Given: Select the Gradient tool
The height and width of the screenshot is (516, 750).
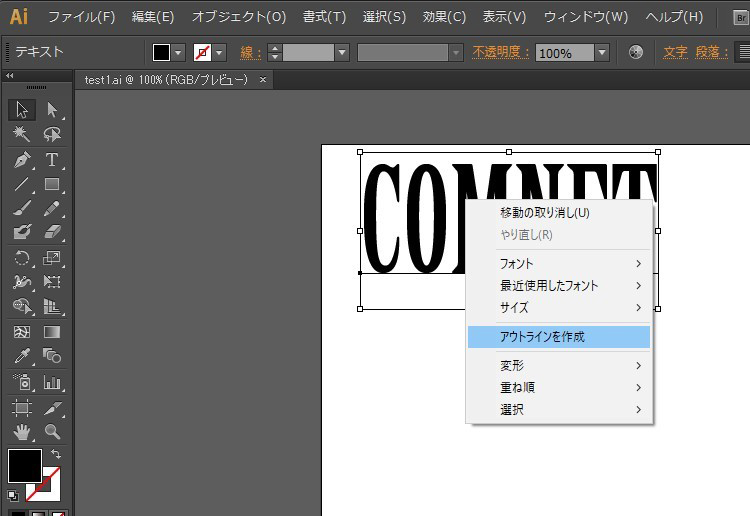Looking at the screenshot, I should 52,332.
